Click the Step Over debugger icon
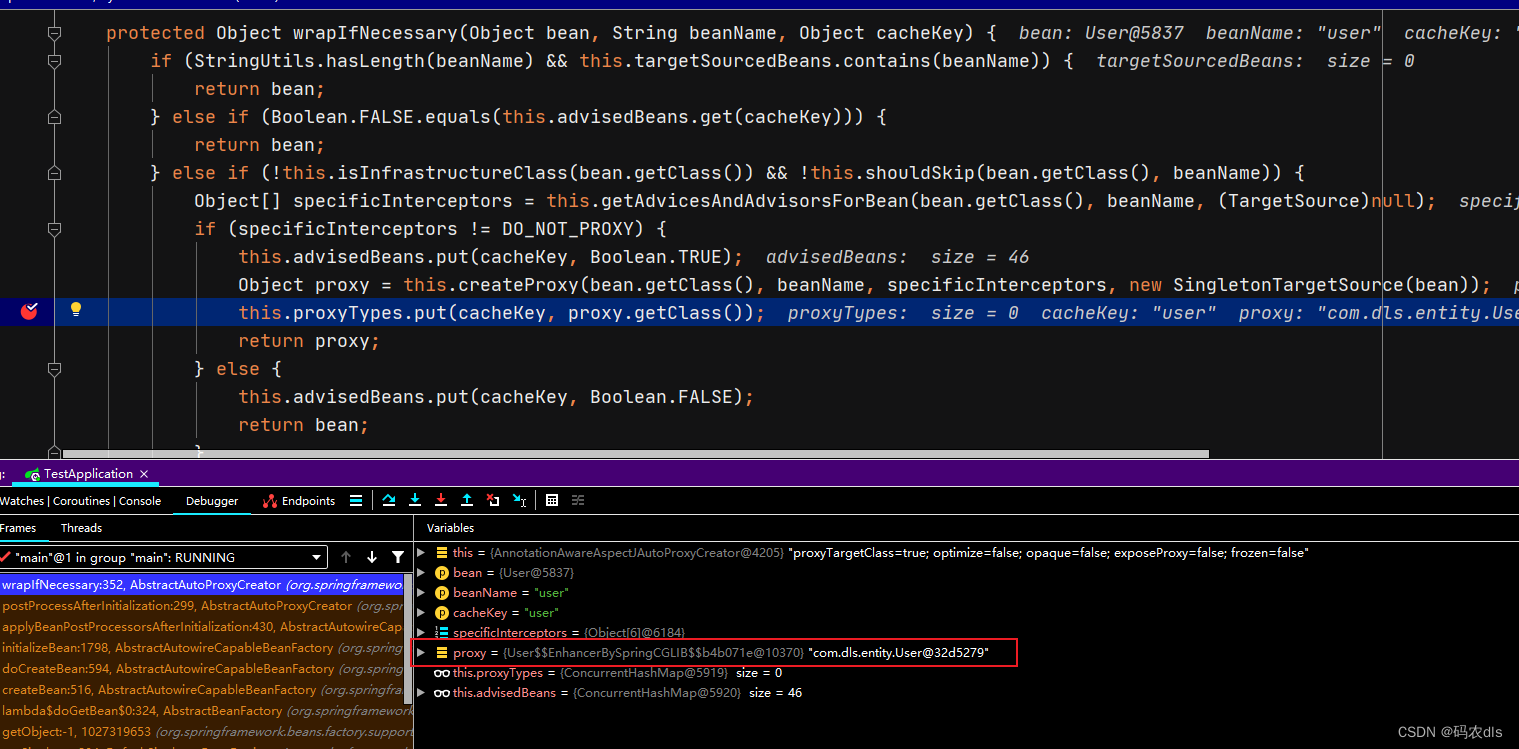Screen dimensions: 1519x749 coord(389,500)
